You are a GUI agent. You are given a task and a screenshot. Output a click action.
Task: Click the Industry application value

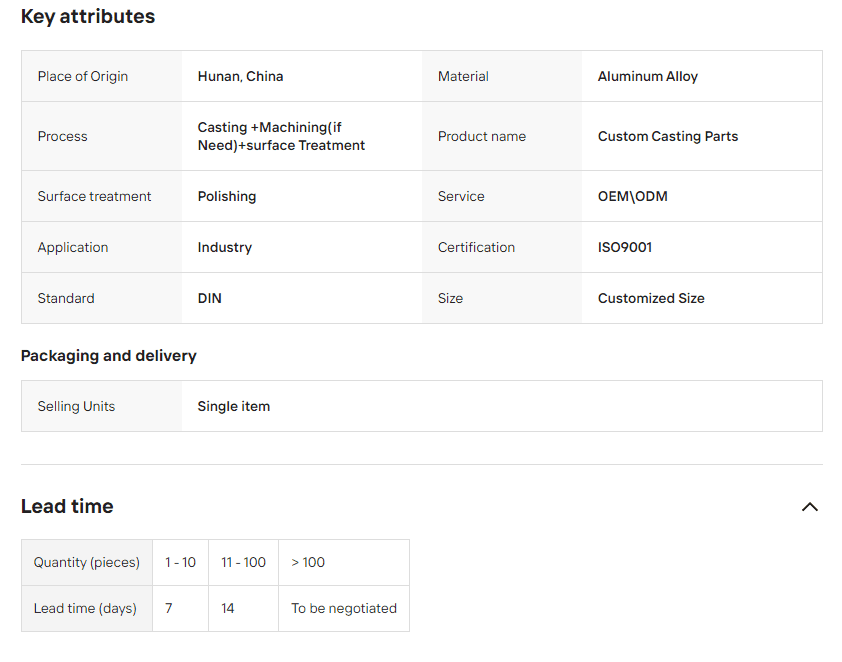(224, 248)
